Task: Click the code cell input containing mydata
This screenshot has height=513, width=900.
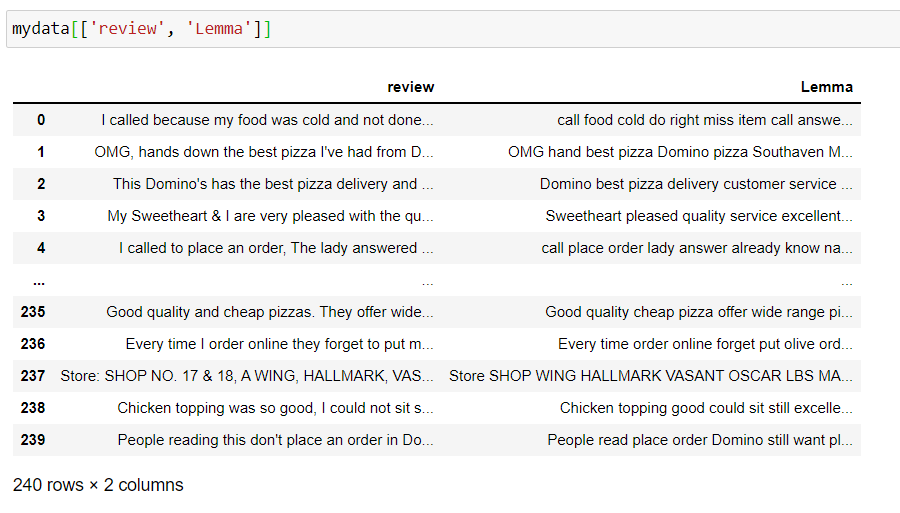Action: 453,29
